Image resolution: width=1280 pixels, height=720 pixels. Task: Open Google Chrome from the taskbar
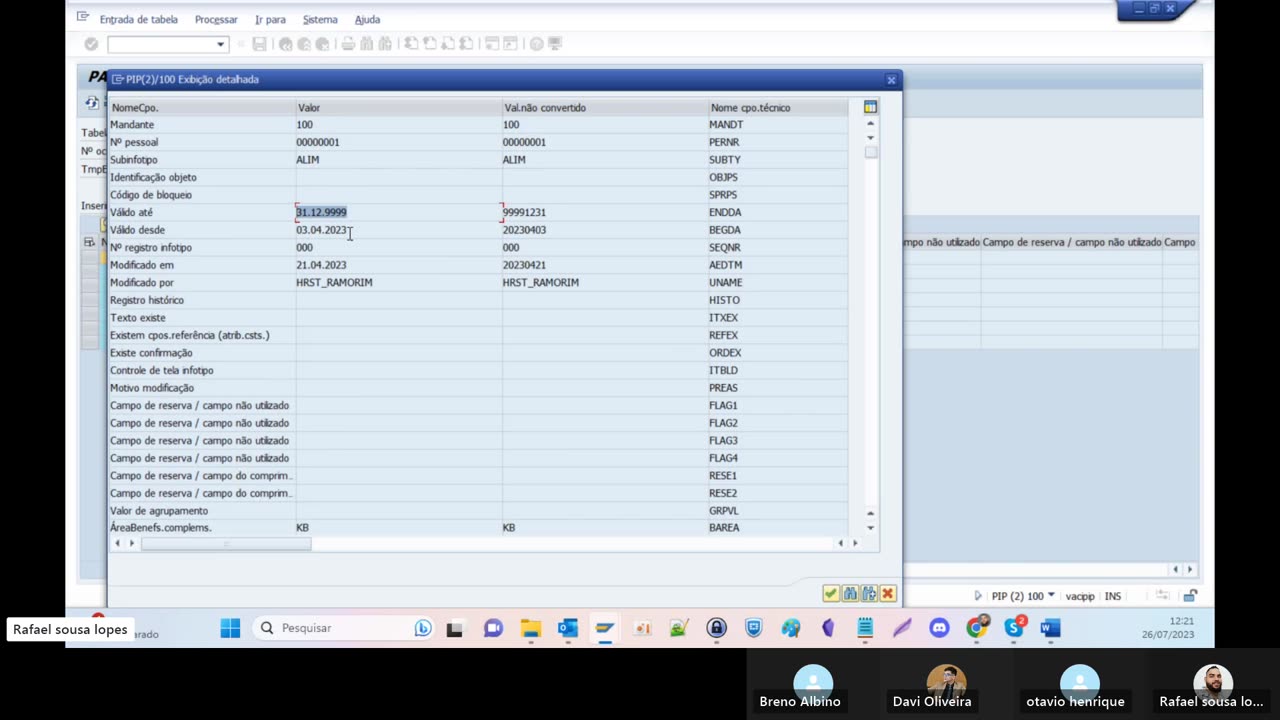coord(976,628)
